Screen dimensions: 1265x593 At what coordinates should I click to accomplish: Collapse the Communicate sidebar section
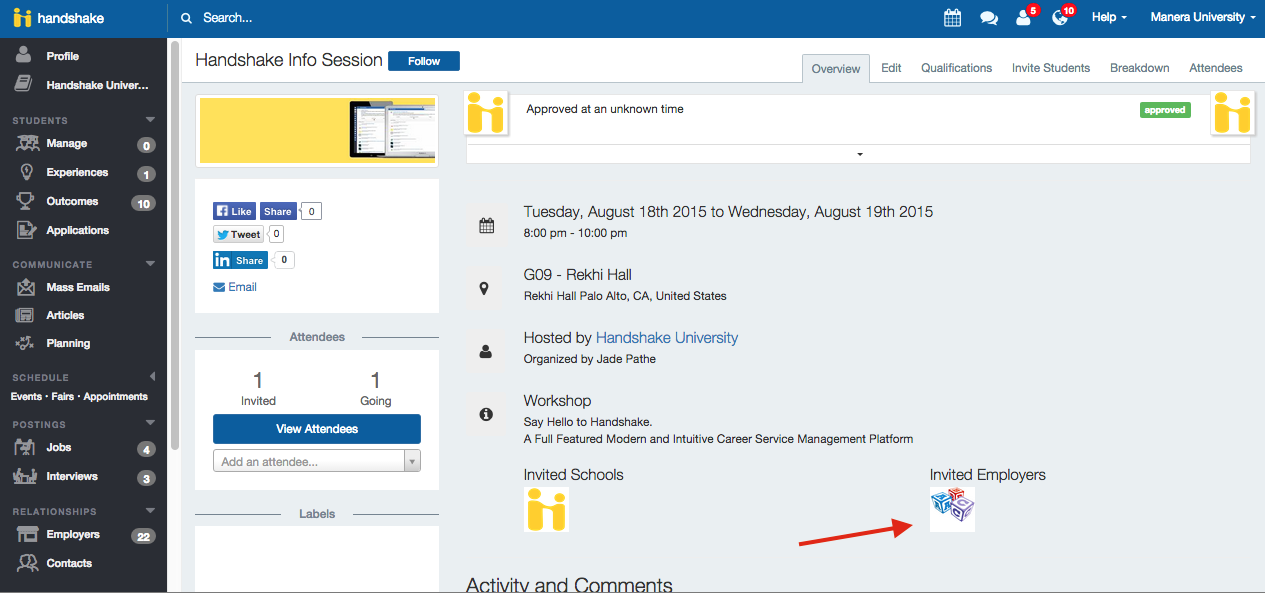click(150, 264)
